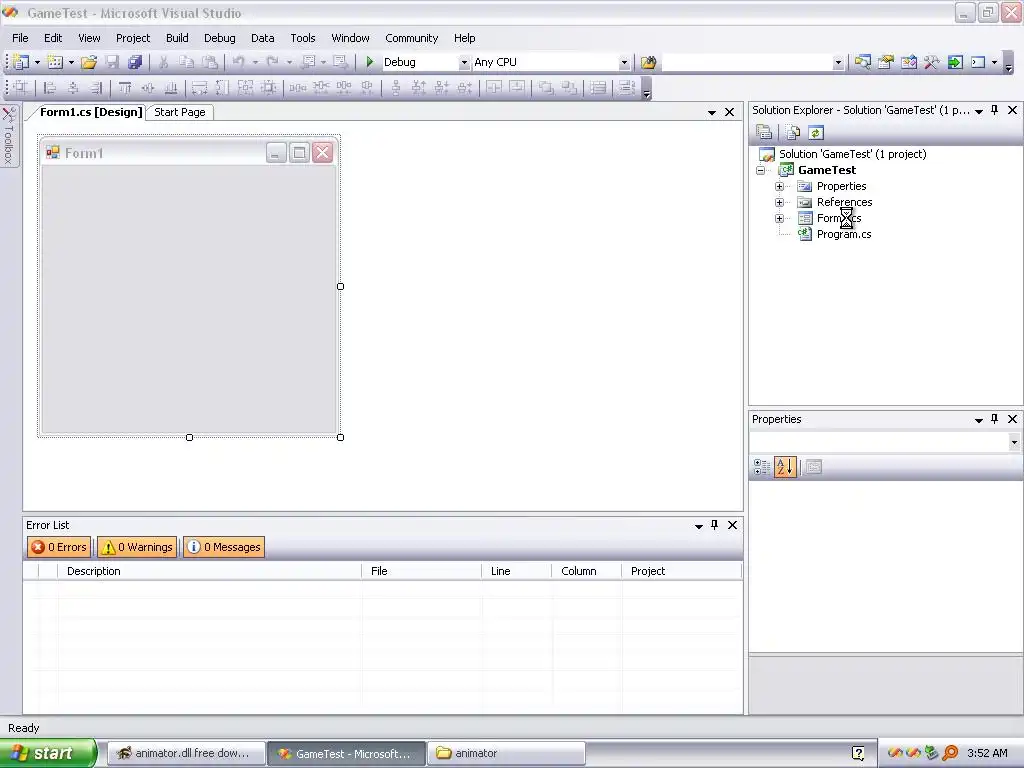Open the document tab list dropdown arrow
The image size is (1024, 768).
(x=712, y=113)
